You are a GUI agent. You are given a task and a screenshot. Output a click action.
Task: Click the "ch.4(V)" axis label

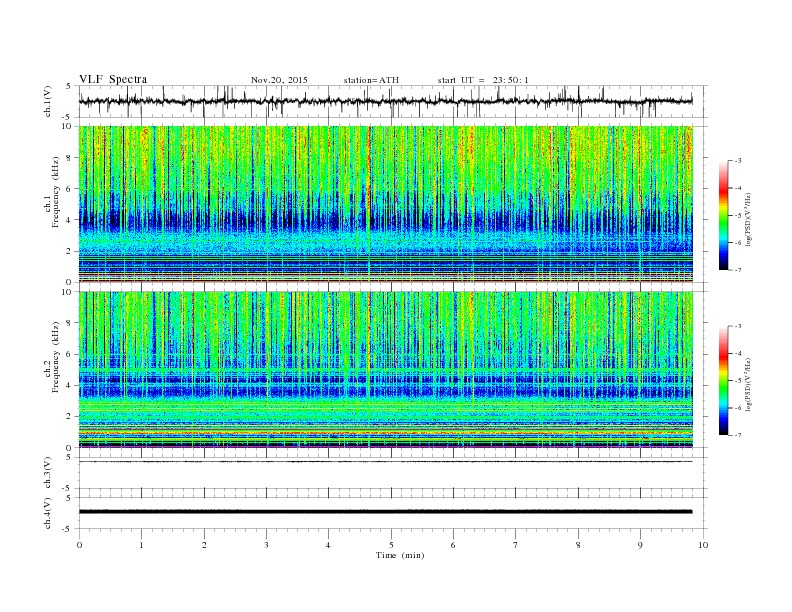(48, 513)
